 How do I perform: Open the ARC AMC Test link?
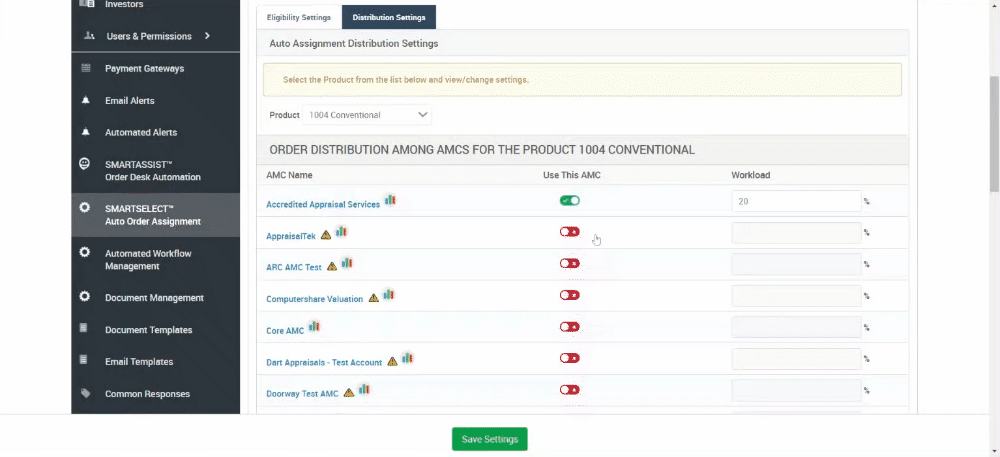point(294,268)
